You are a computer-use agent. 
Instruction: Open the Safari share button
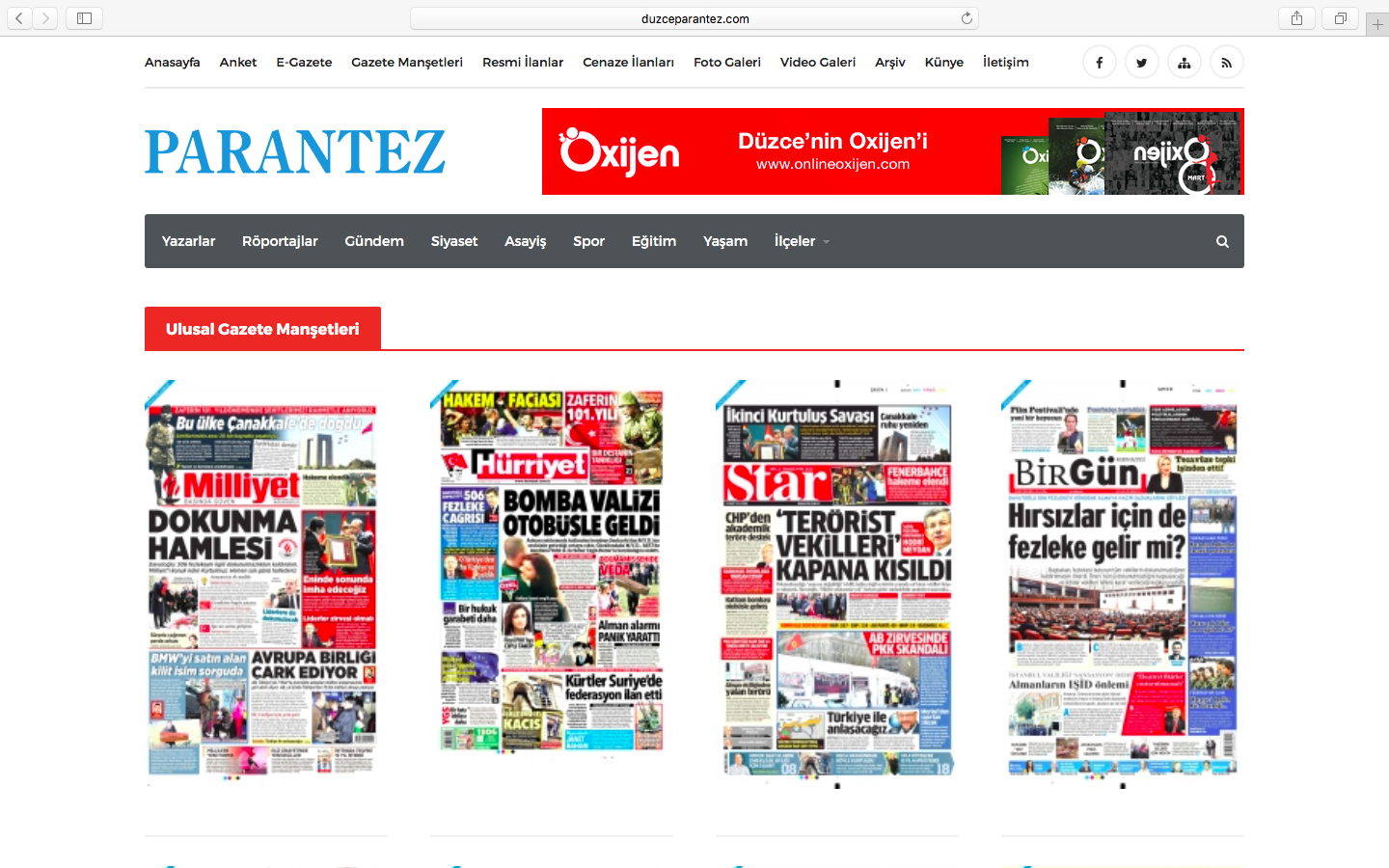tap(1296, 18)
